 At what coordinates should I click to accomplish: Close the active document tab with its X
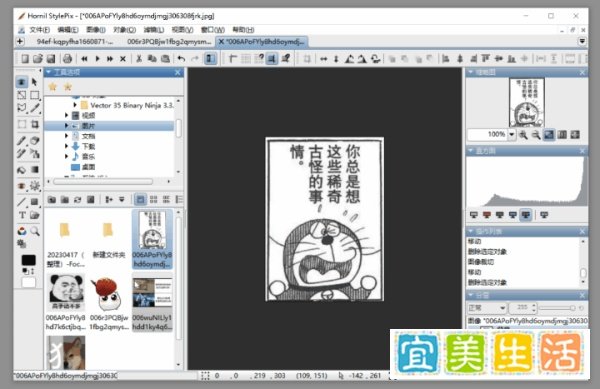[221, 42]
